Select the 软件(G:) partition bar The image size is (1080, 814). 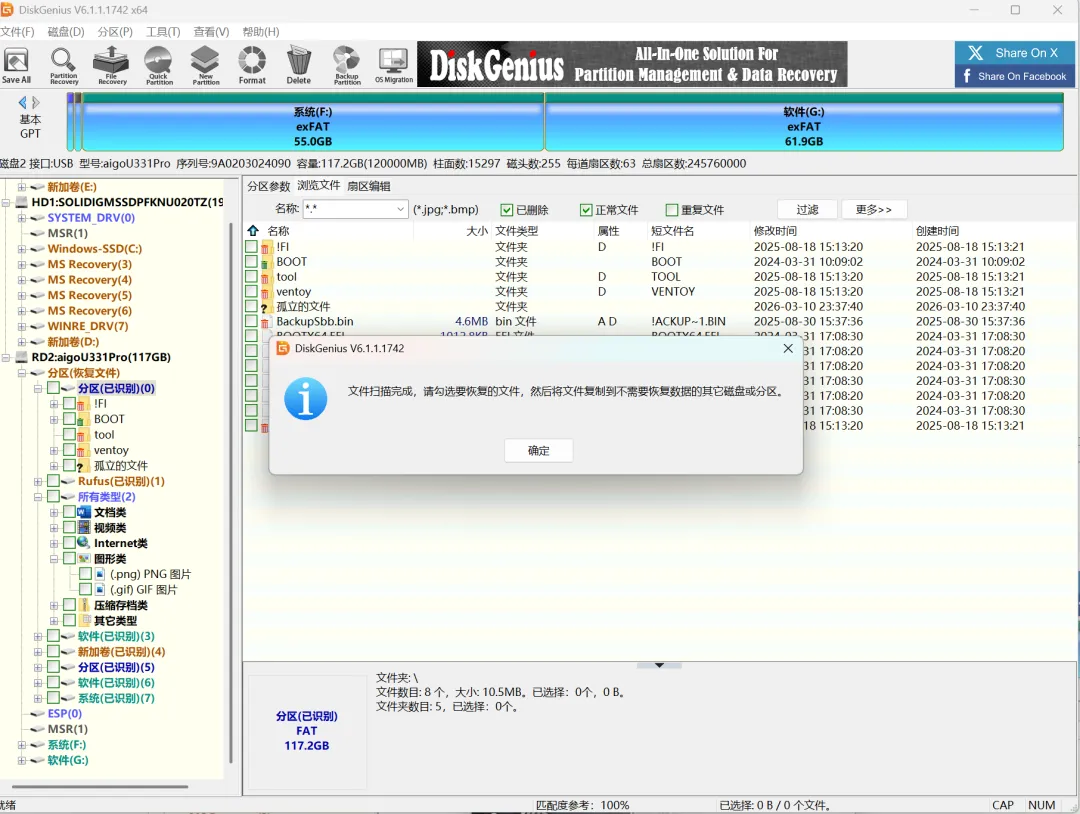click(x=804, y=123)
